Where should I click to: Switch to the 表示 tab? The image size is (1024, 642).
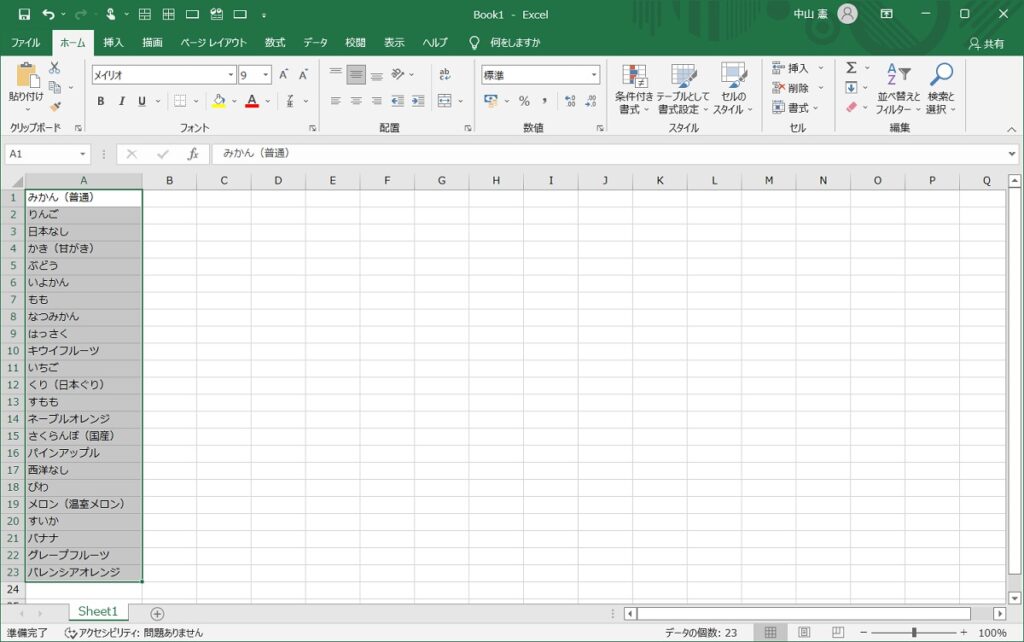394,42
